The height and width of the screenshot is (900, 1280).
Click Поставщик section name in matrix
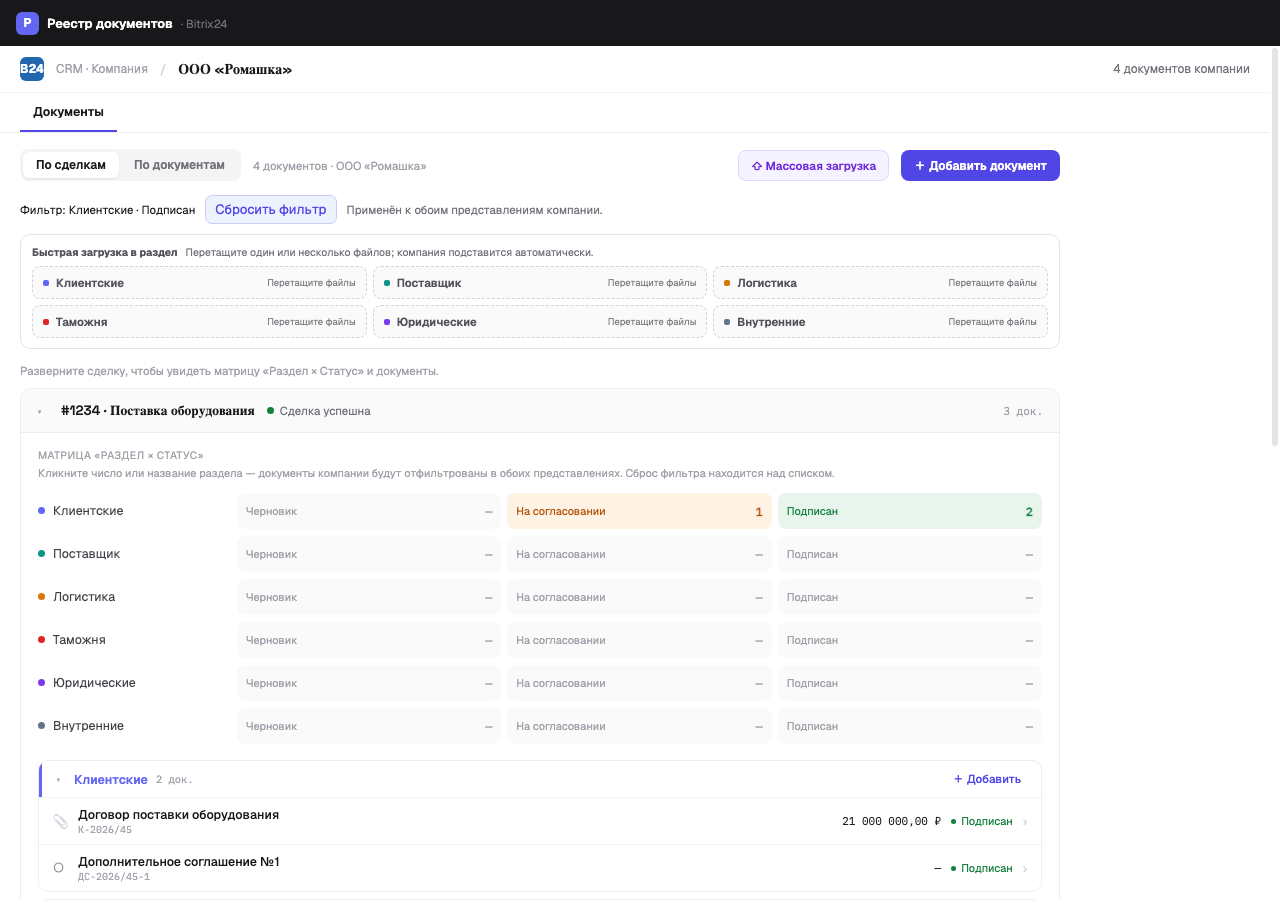86,554
